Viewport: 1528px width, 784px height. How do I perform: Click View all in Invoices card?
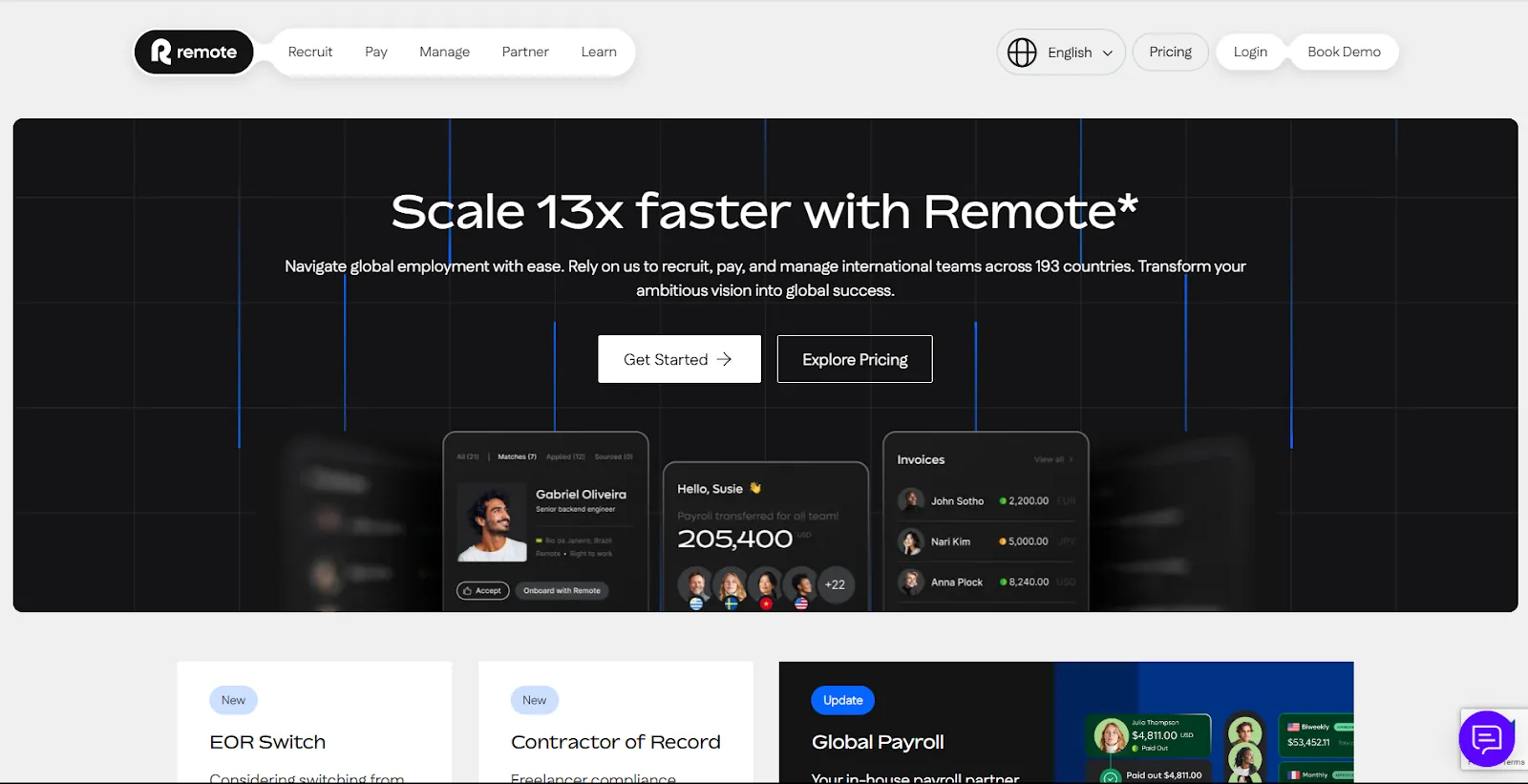pyautogui.click(x=1053, y=459)
